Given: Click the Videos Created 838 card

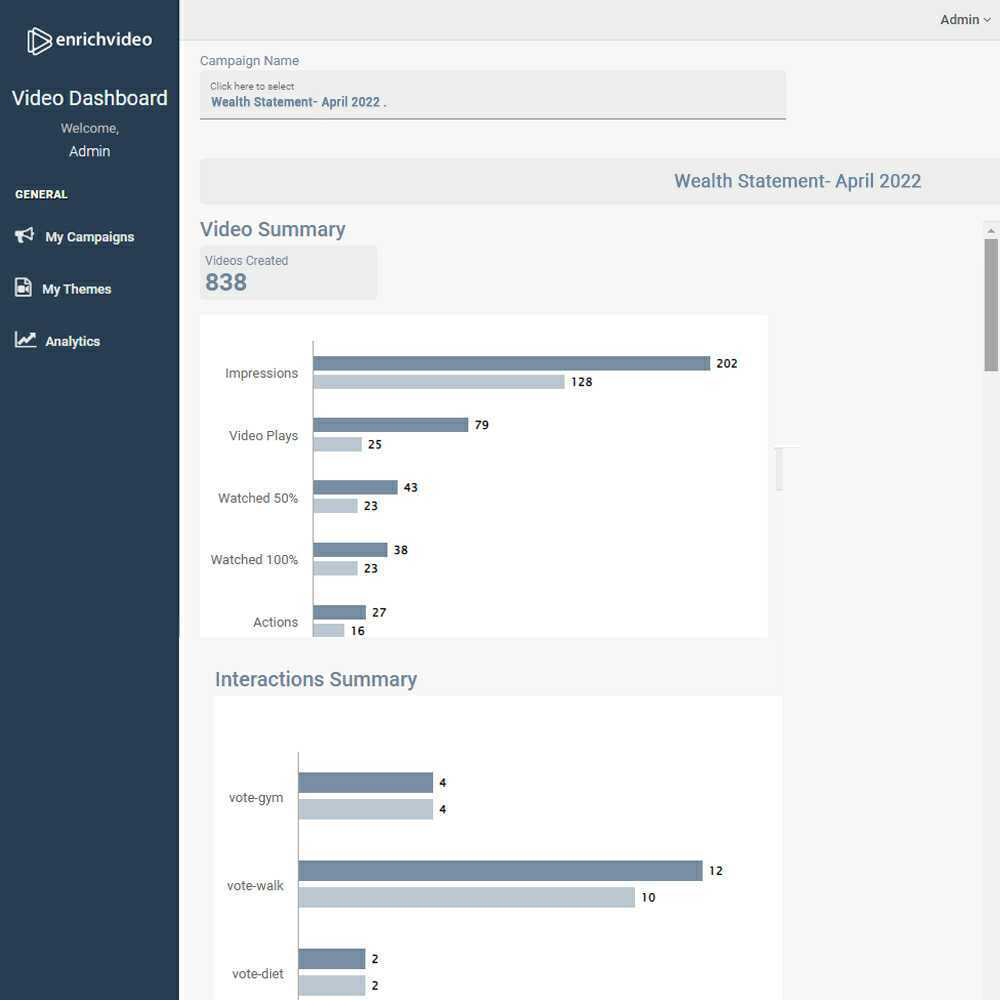Looking at the screenshot, I should click(x=288, y=272).
